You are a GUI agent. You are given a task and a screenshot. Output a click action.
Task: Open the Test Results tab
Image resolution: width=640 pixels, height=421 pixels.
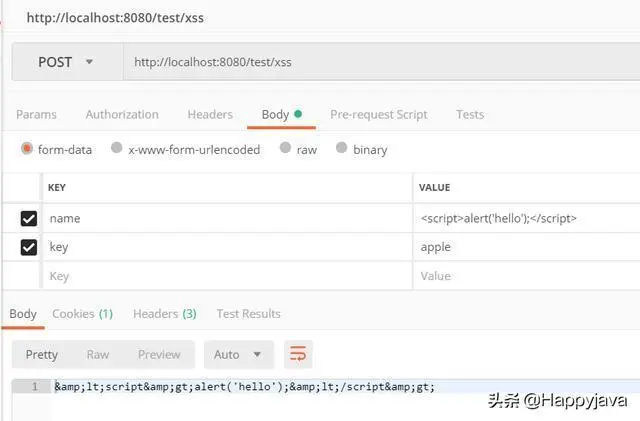point(249,314)
